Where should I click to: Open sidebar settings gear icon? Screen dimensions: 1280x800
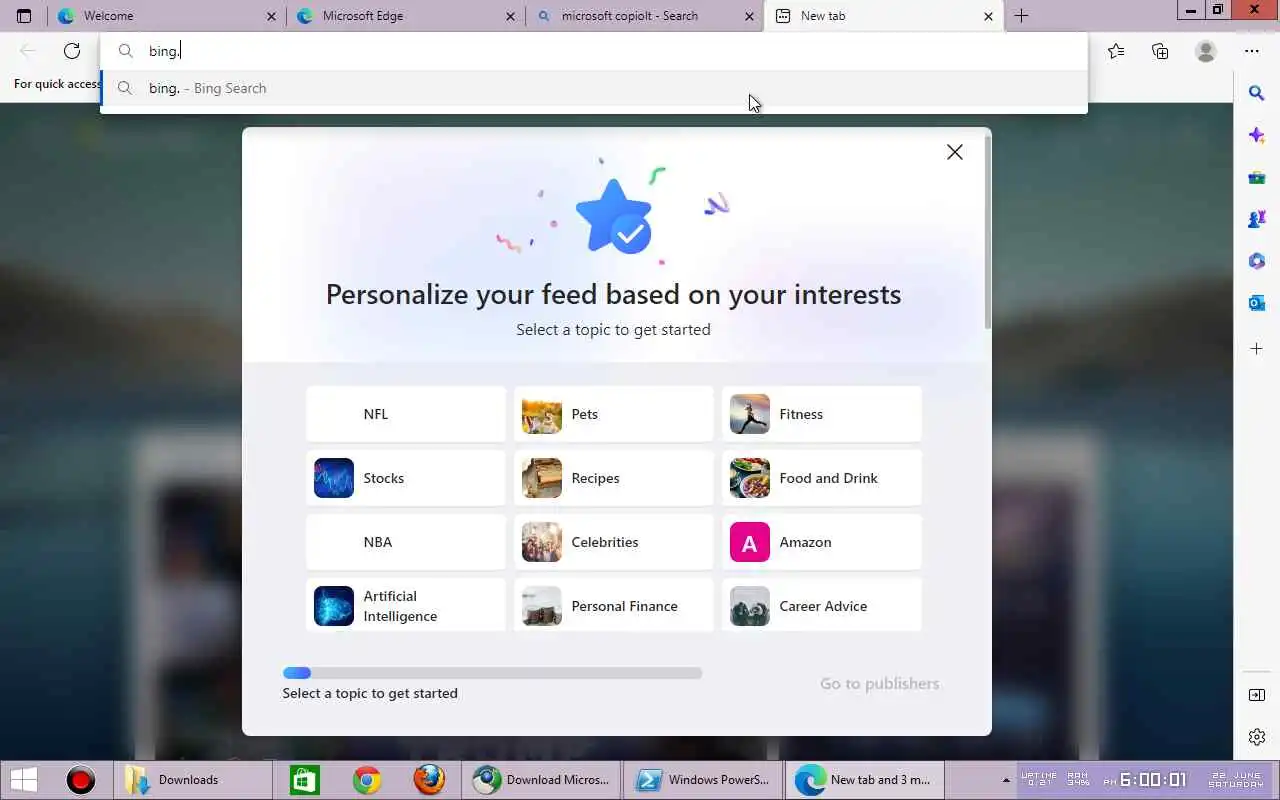1257,737
